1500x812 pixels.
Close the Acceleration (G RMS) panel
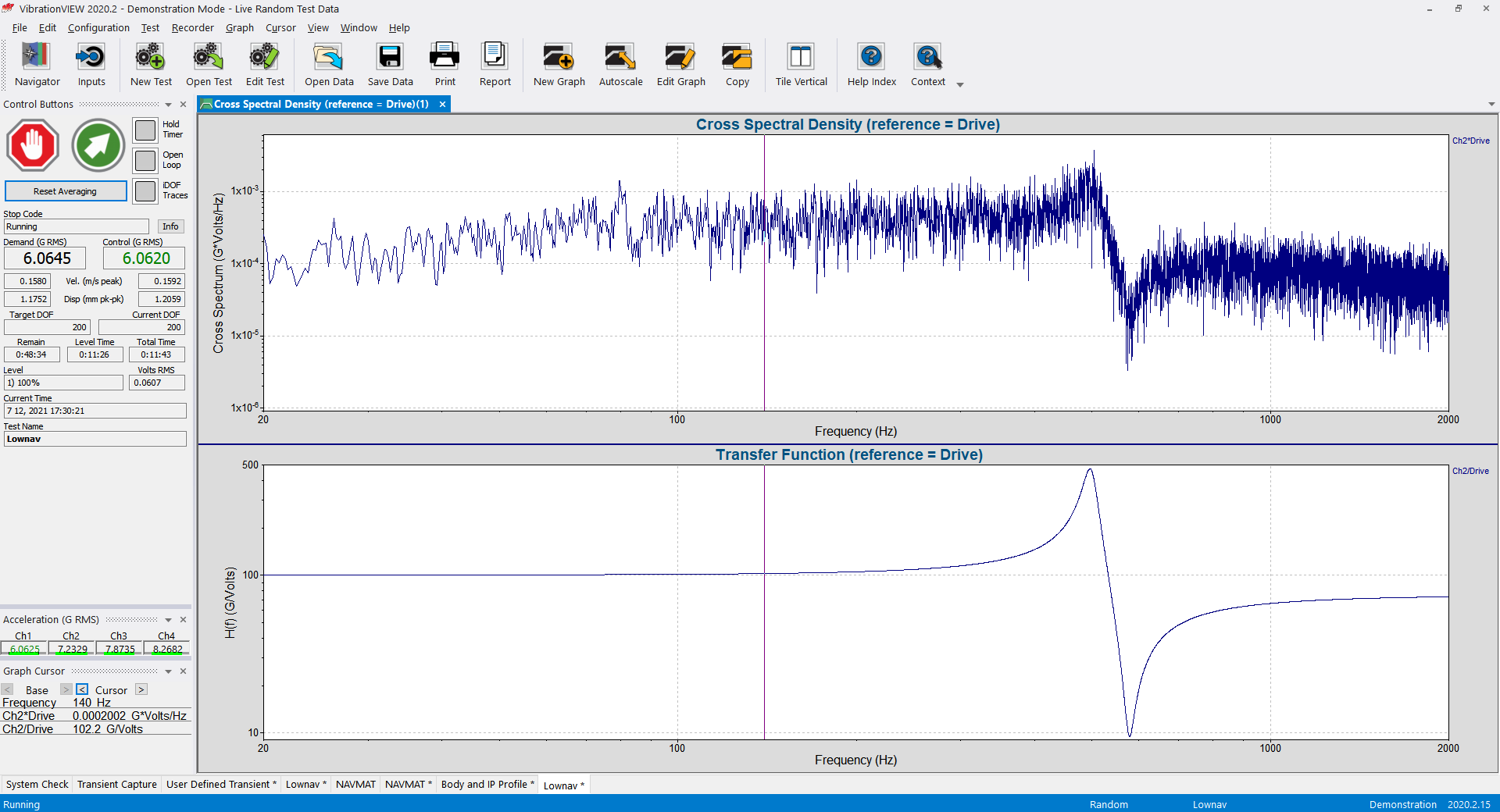[184, 620]
